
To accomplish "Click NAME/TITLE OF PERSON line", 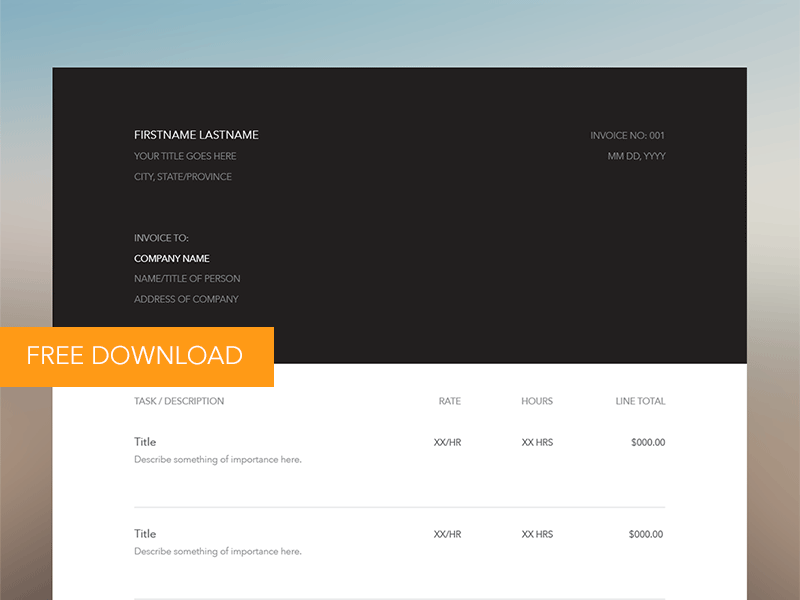I will click(187, 278).
